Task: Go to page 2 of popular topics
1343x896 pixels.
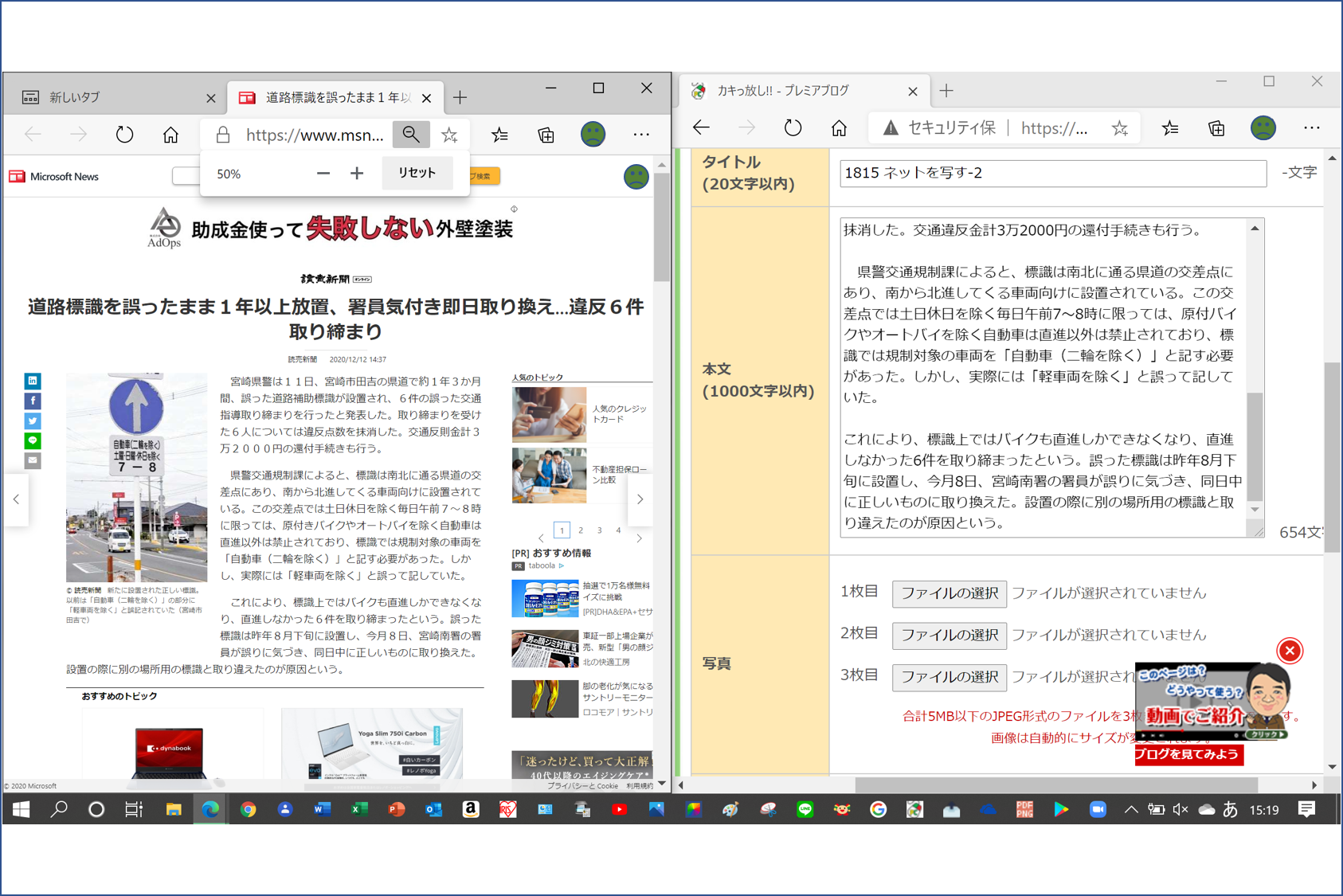Action: tap(581, 530)
